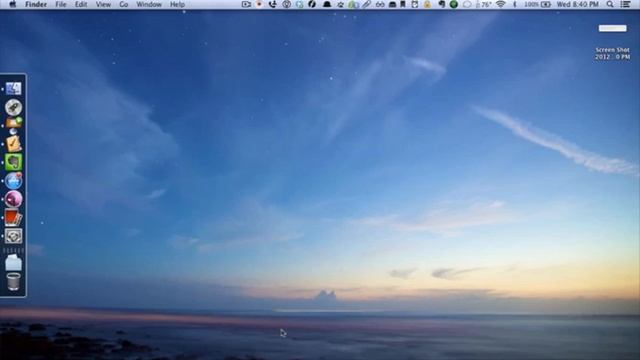
Task: Open the Bluetooth status menu
Action: pos(515,4)
